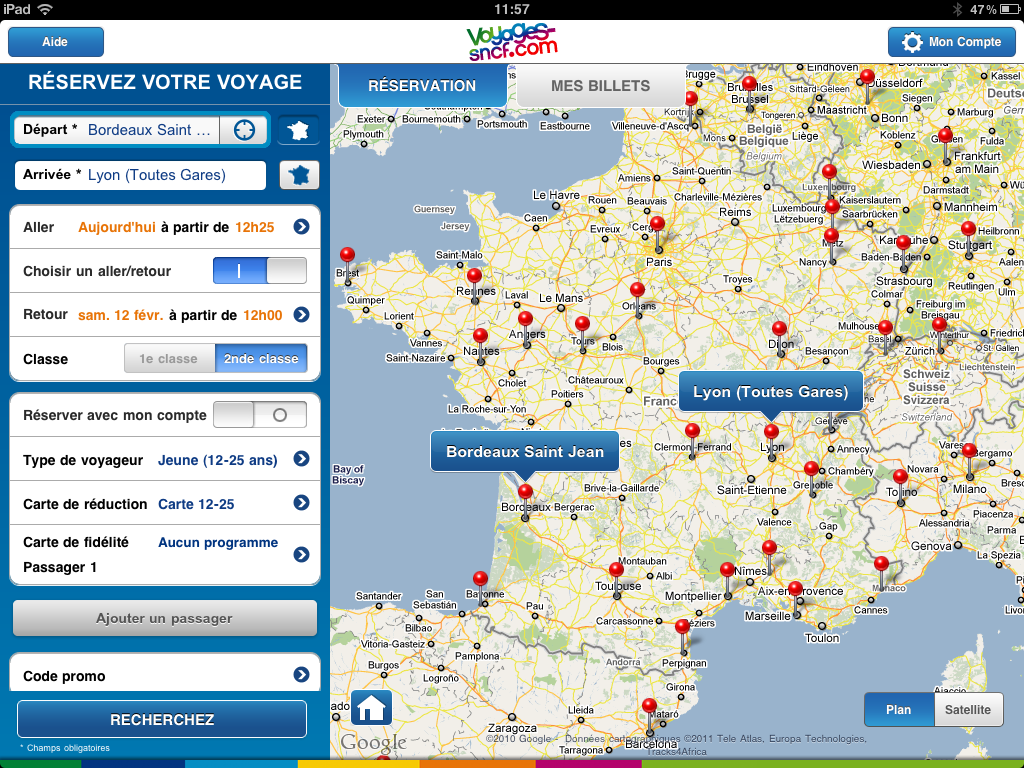Tap the Bordeaux Saint Jean map callout
This screenshot has width=1024, height=768.
click(524, 452)
